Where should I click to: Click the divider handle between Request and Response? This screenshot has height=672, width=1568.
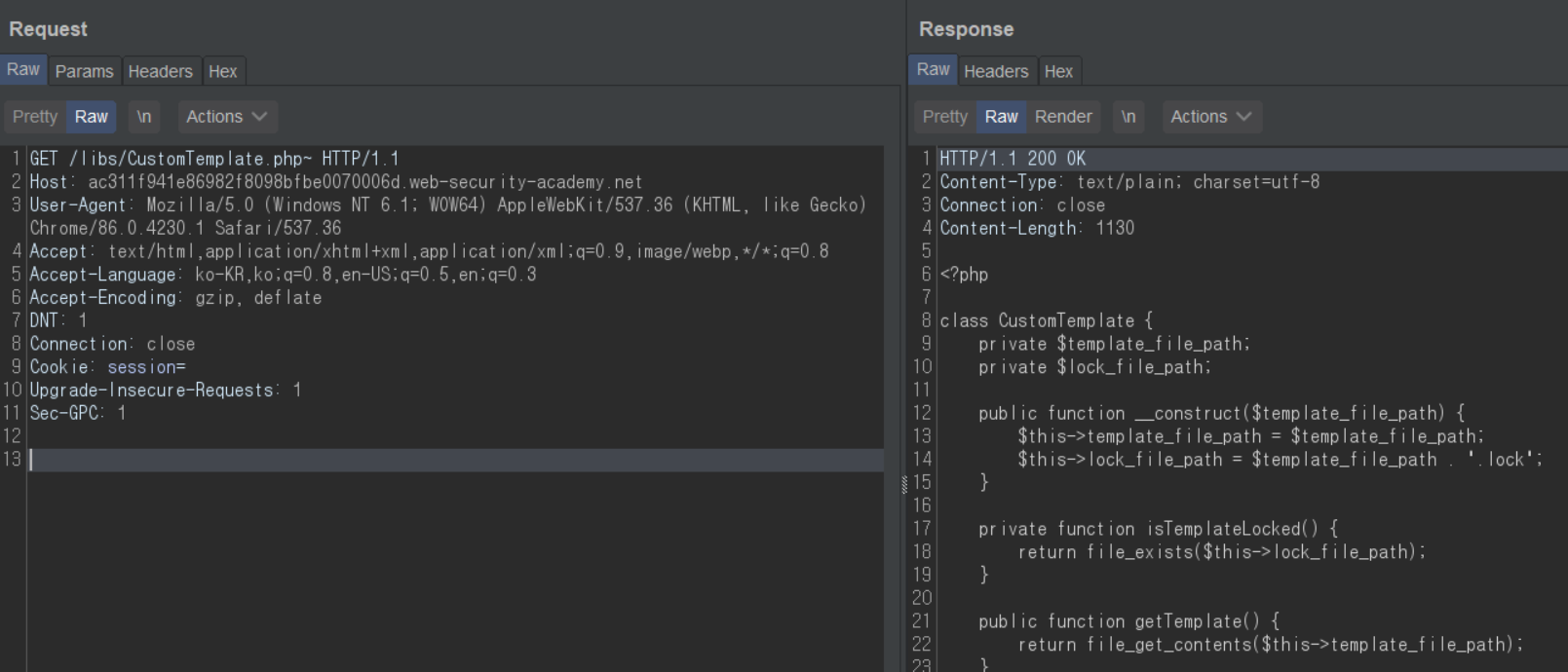coord(904,484)
